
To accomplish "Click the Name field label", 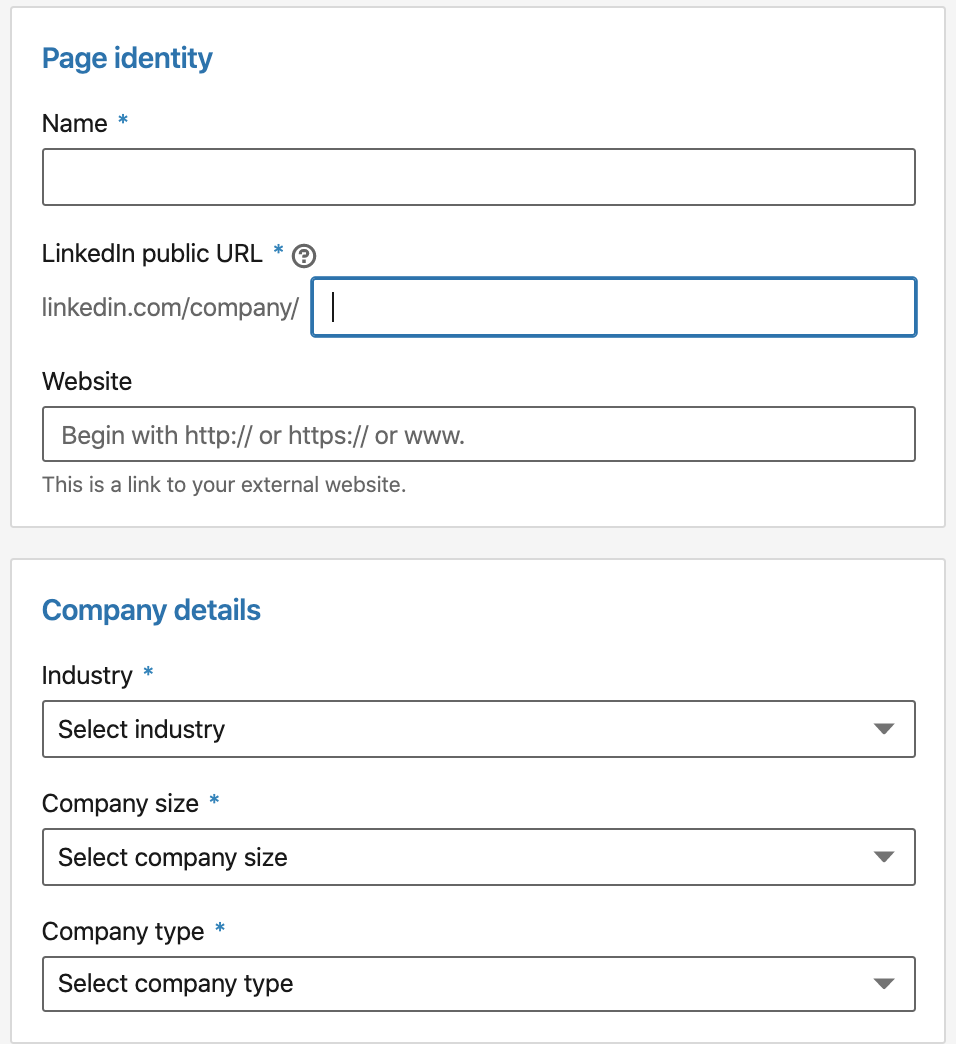I will [x=75, y=124].
